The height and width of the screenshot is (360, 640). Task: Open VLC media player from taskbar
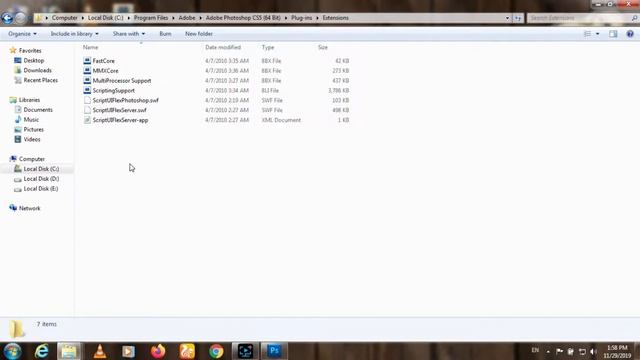point(100,351)
